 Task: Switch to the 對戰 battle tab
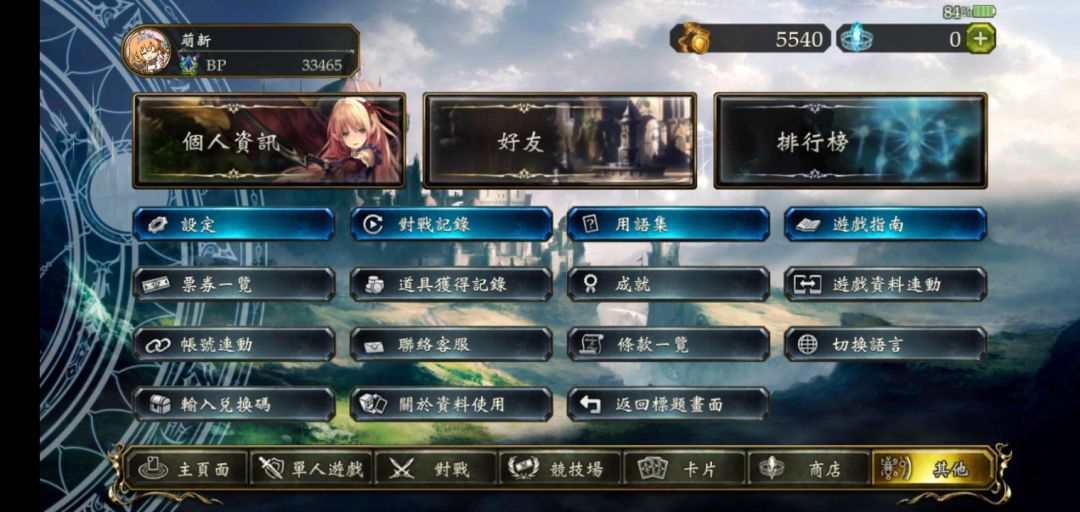tap(435, 469)
